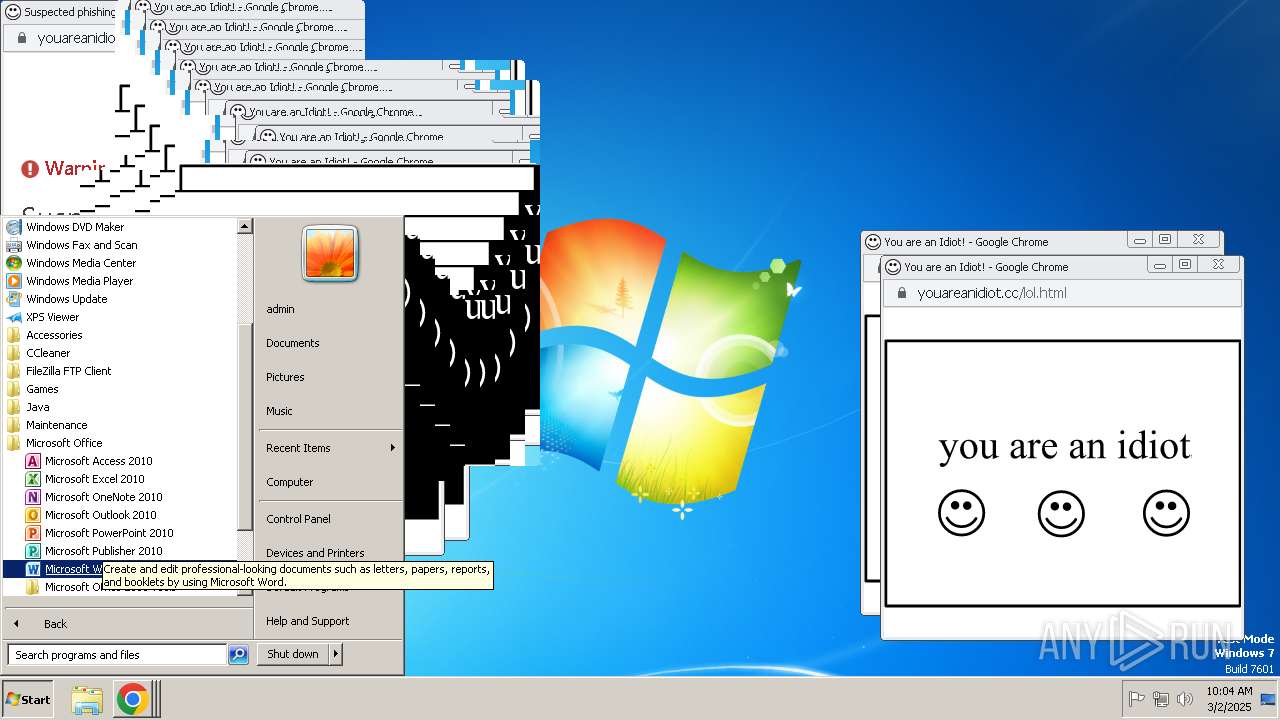This screenshot has height=720, width=1280.
Task: Click the middle smiley face in popup
Action: [1061, 513]
